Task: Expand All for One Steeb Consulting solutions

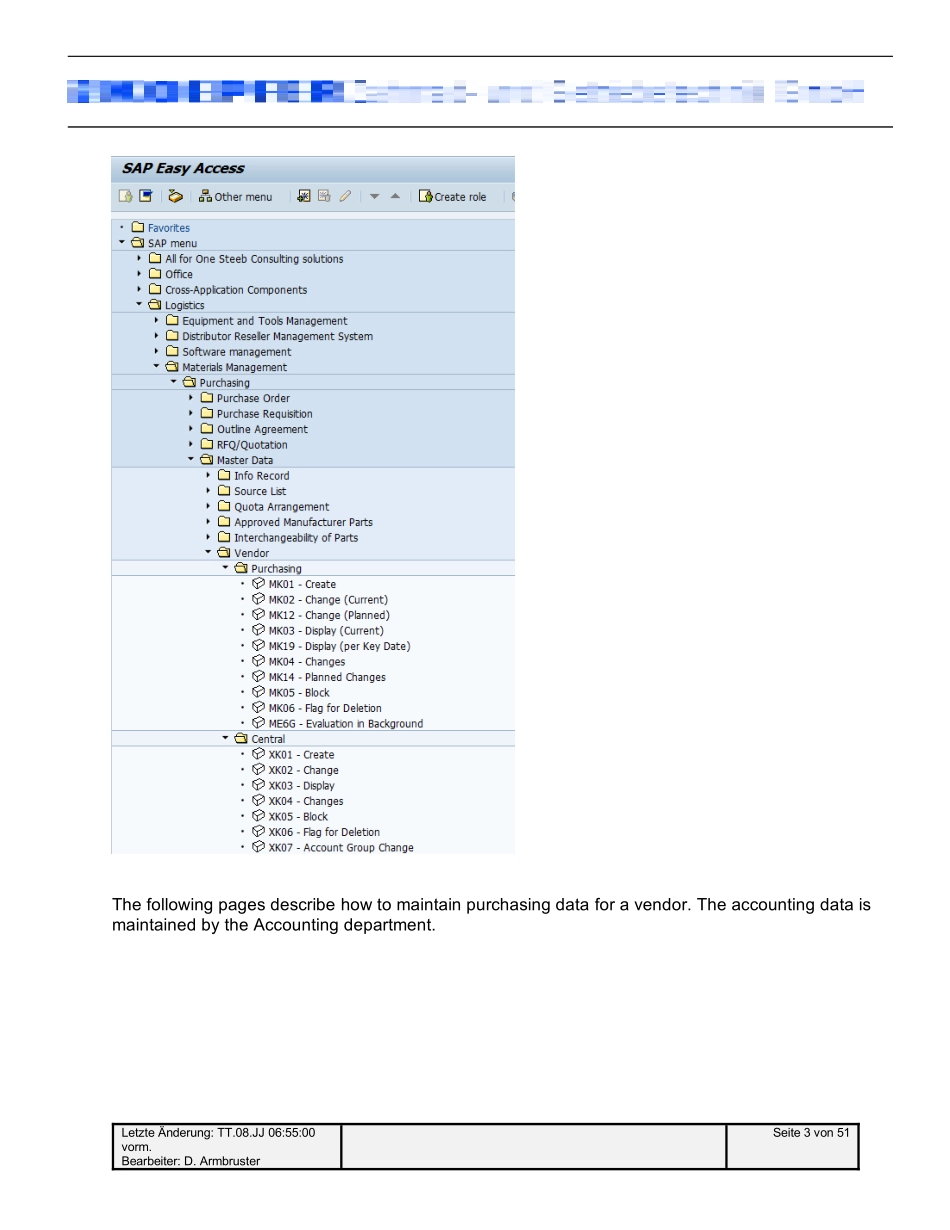Action: pyautogui.click(x=140, y=258)
